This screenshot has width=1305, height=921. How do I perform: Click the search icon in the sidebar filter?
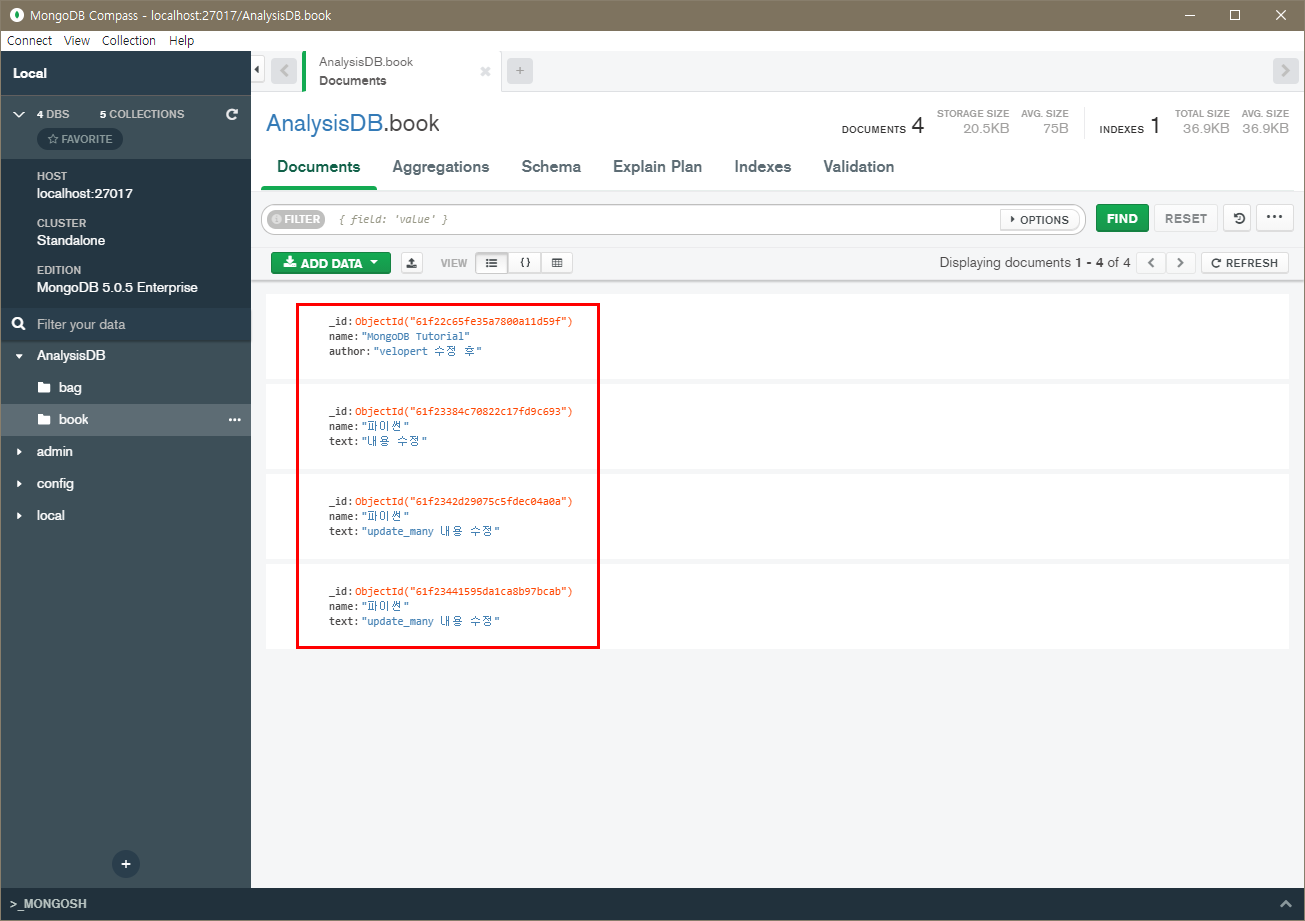[18, 324]
